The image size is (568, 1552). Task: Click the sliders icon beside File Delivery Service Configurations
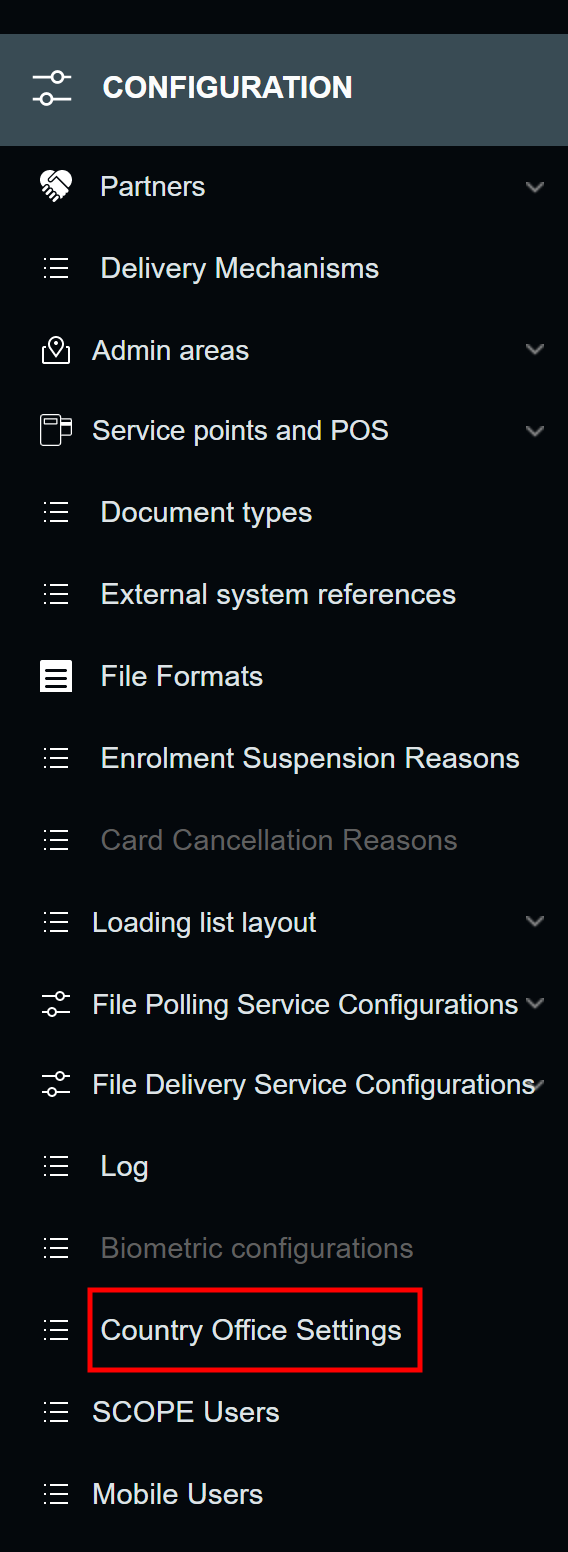tap(56, 1084)
